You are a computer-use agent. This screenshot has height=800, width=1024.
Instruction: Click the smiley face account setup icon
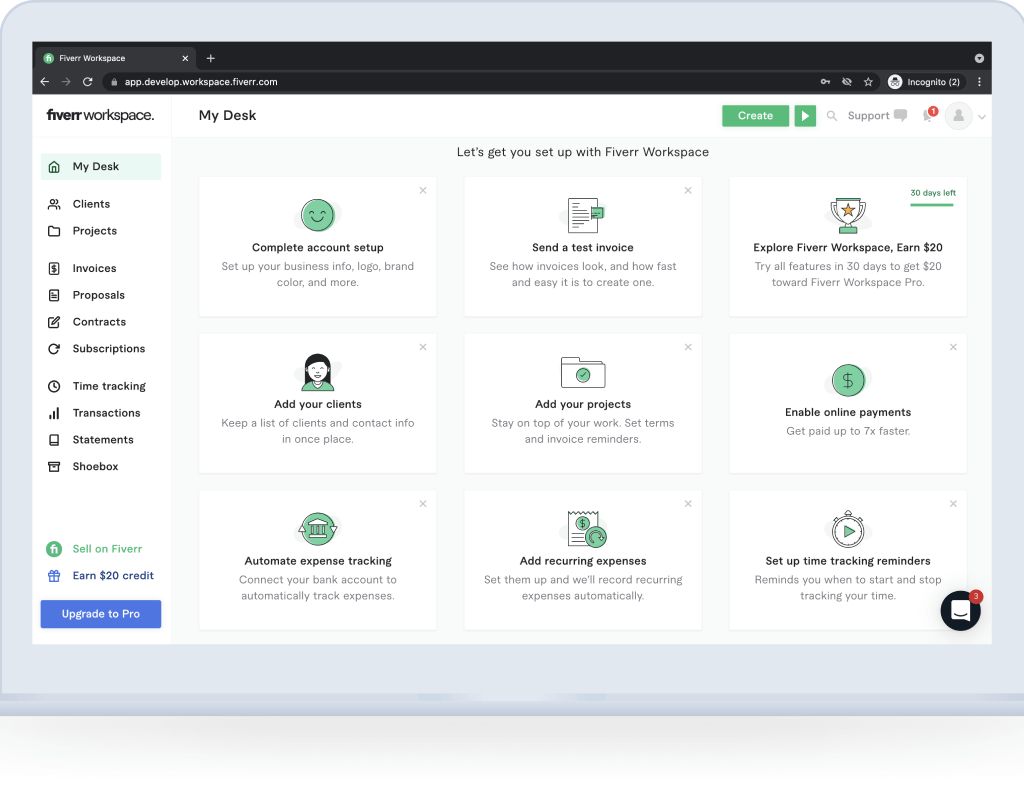pos(317,215)
